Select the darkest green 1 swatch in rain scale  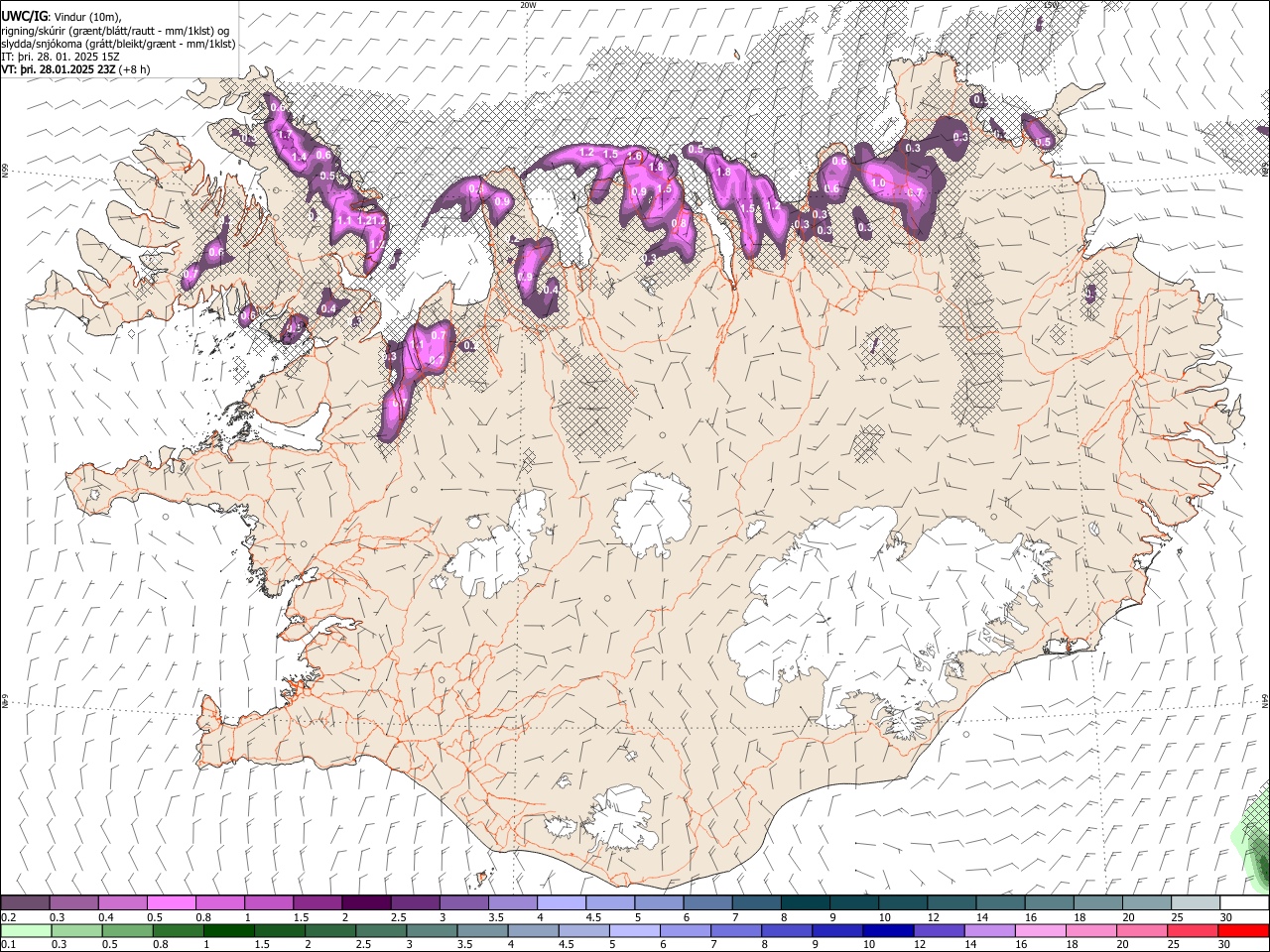pyautogui.click(x=228, y=930)
